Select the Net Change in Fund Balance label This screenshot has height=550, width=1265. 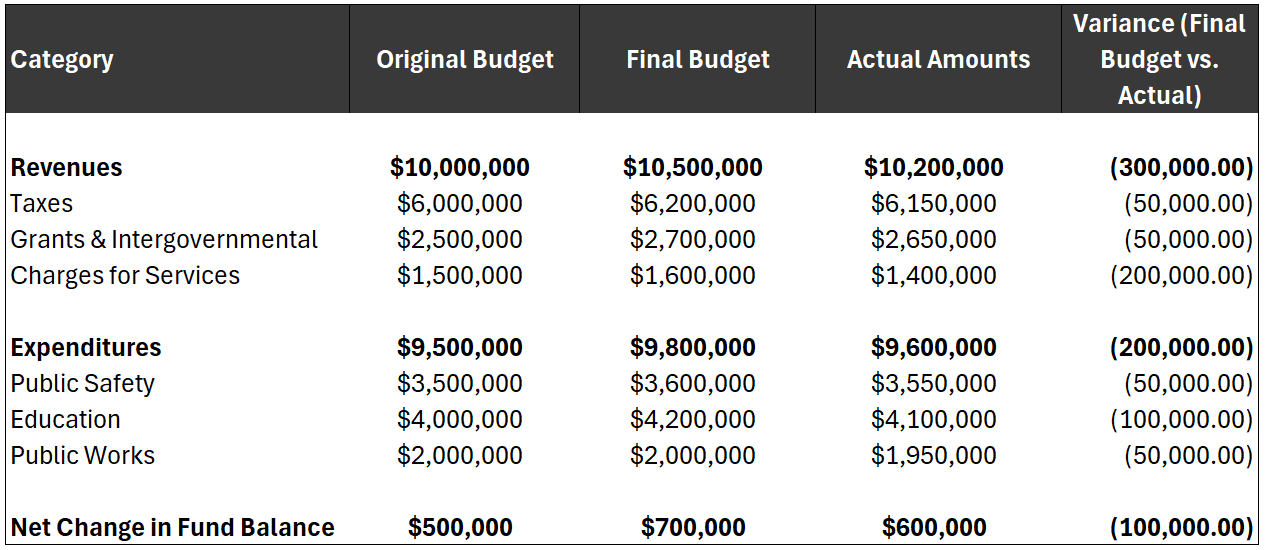click(173, 528)
